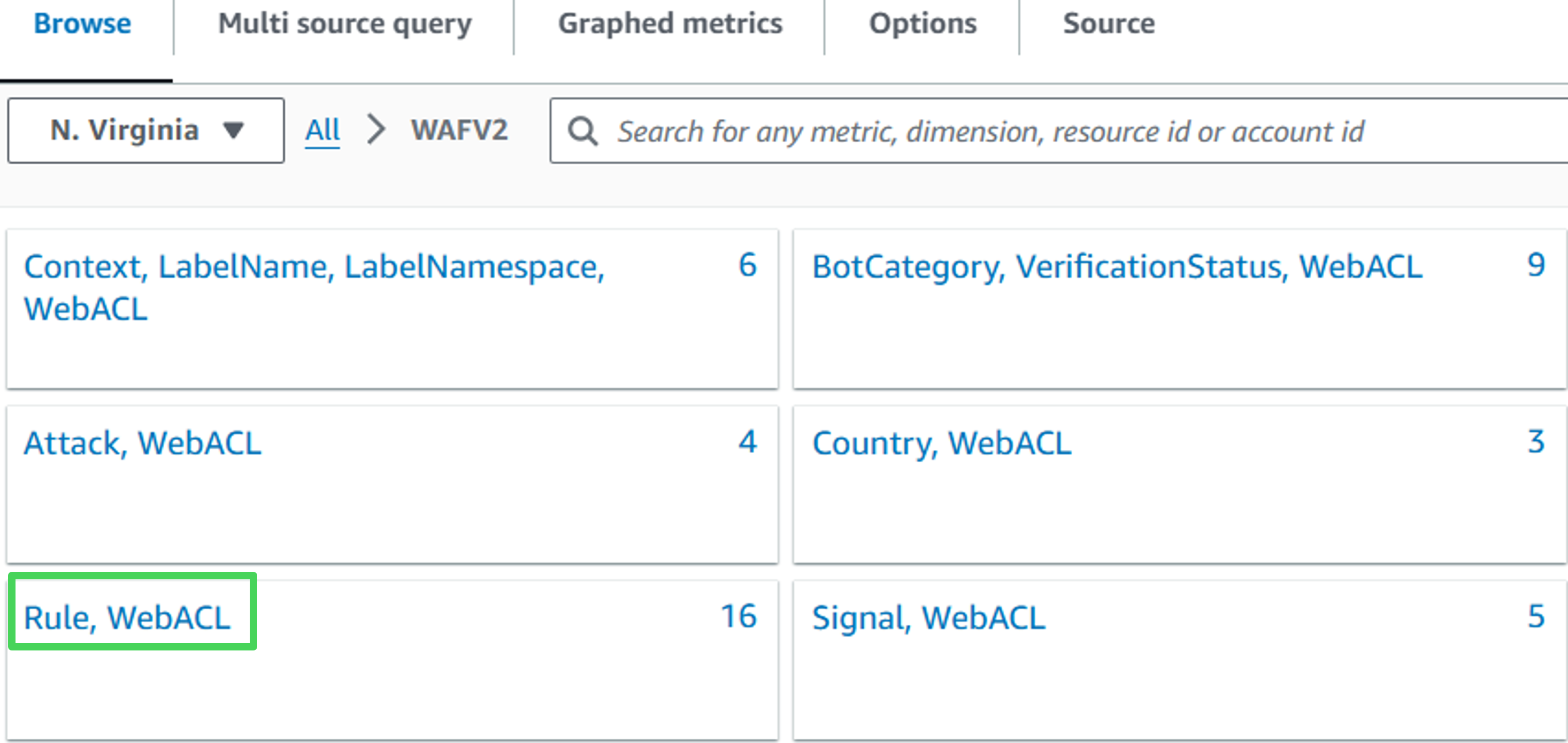Click the magnifier search icon
1568x743 pixels.
pos(582,132)
